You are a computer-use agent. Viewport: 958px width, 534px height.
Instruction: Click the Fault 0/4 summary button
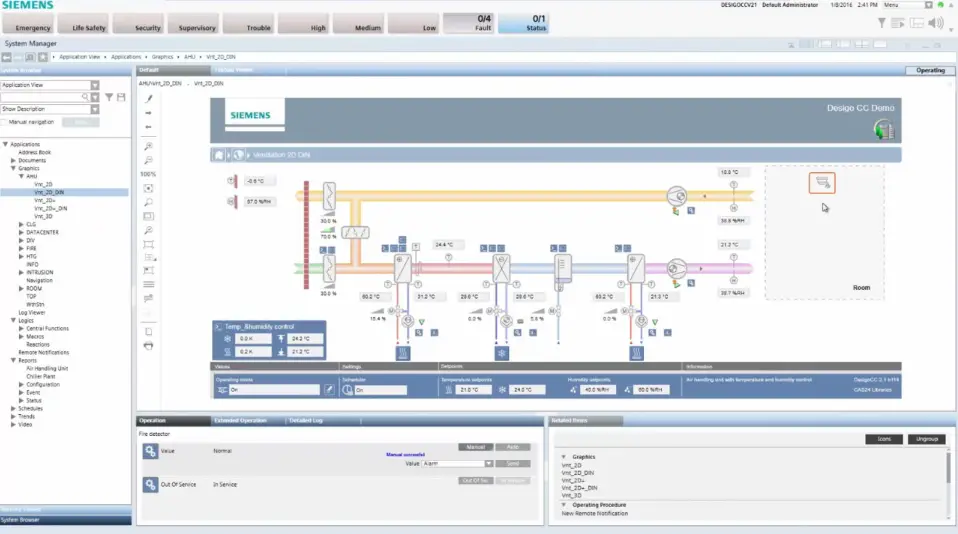coord(469,23)
